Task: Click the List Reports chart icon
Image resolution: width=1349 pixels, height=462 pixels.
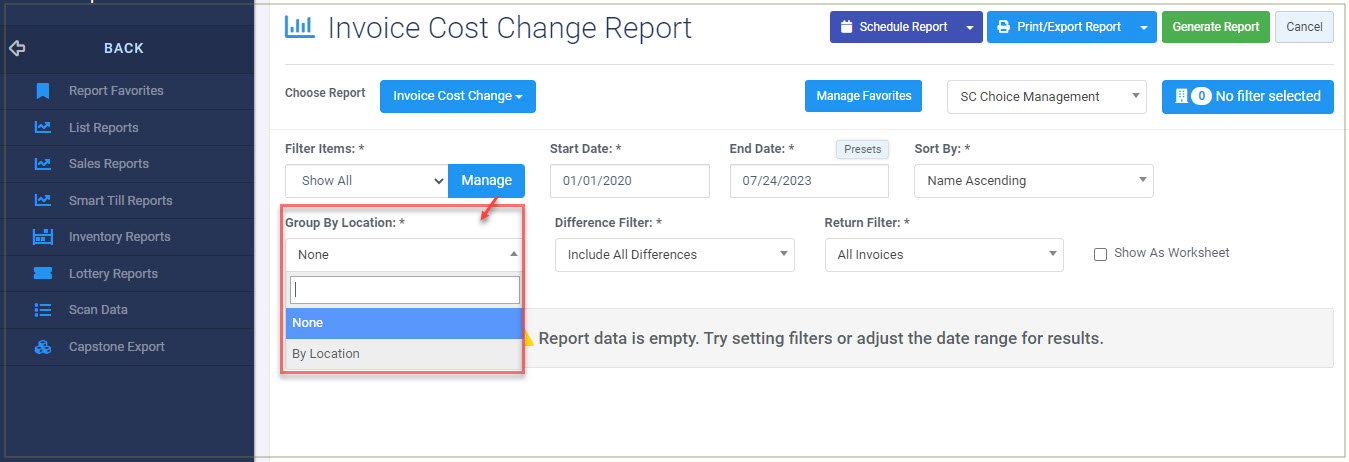Action: (43, 128)
